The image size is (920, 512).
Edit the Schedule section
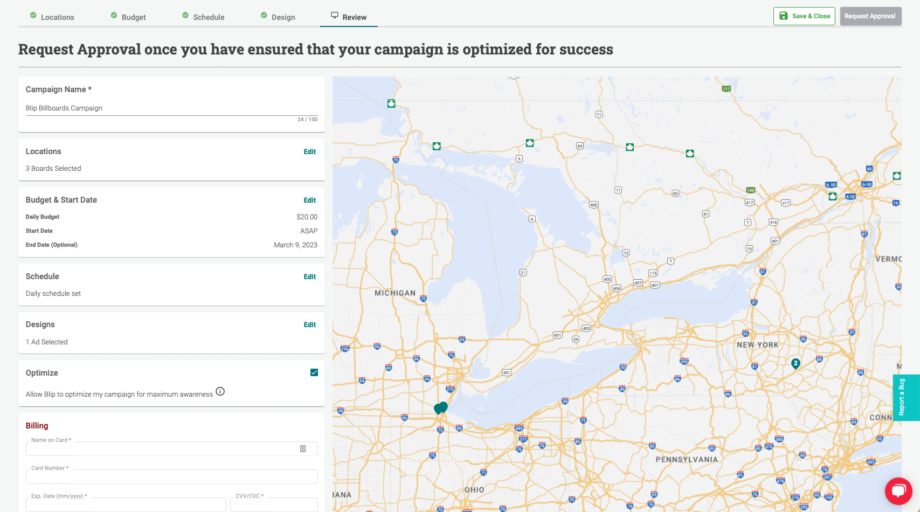(x=309, y=277)
